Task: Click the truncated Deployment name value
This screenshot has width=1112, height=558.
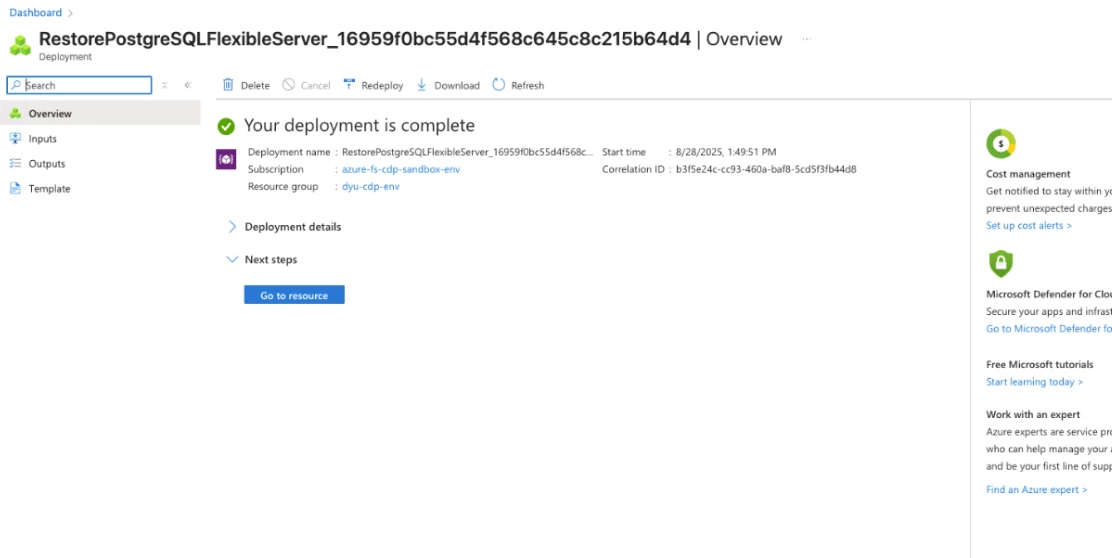Action: pos(467,152)
